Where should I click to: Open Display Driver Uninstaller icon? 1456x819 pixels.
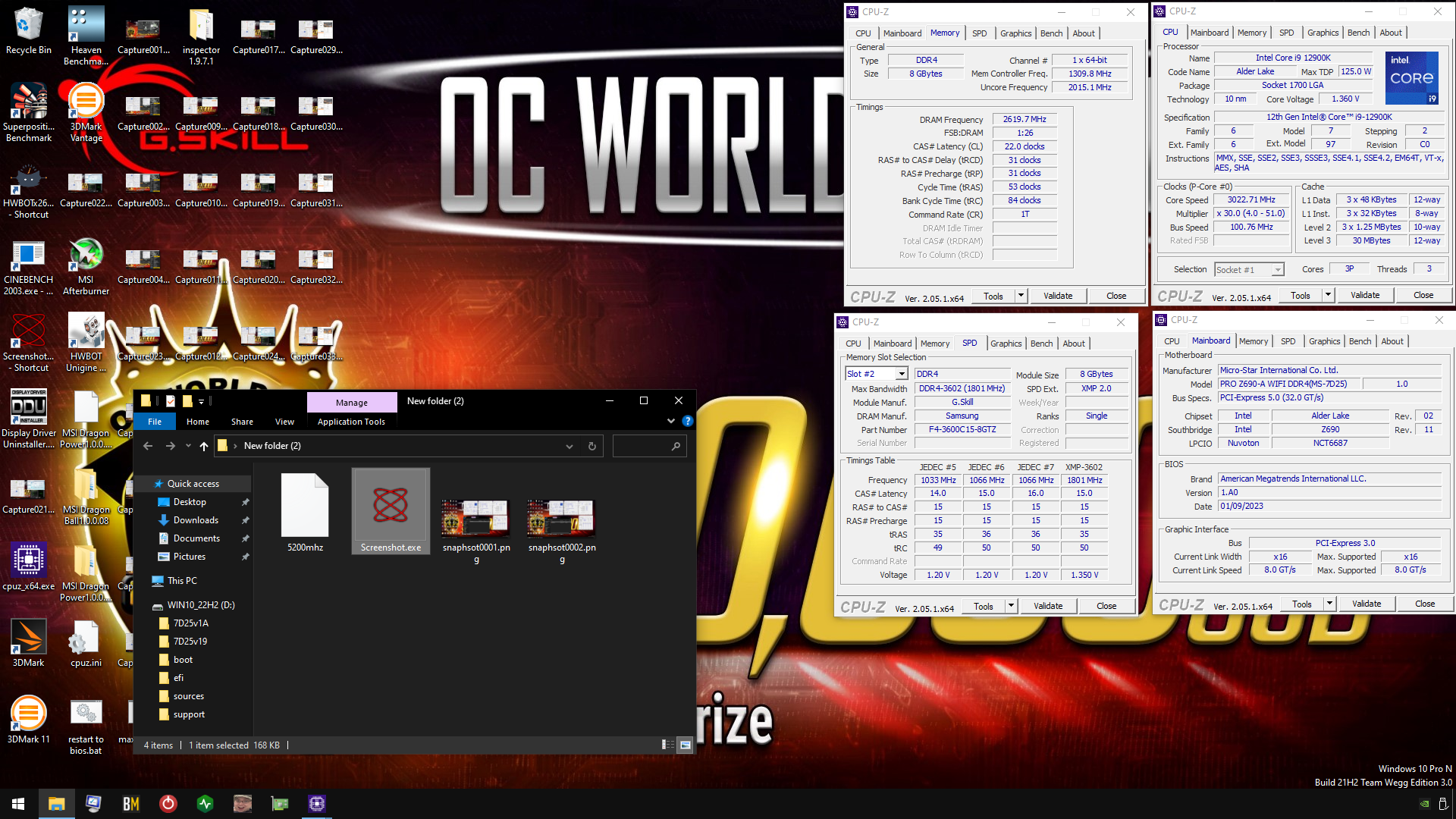28,419
